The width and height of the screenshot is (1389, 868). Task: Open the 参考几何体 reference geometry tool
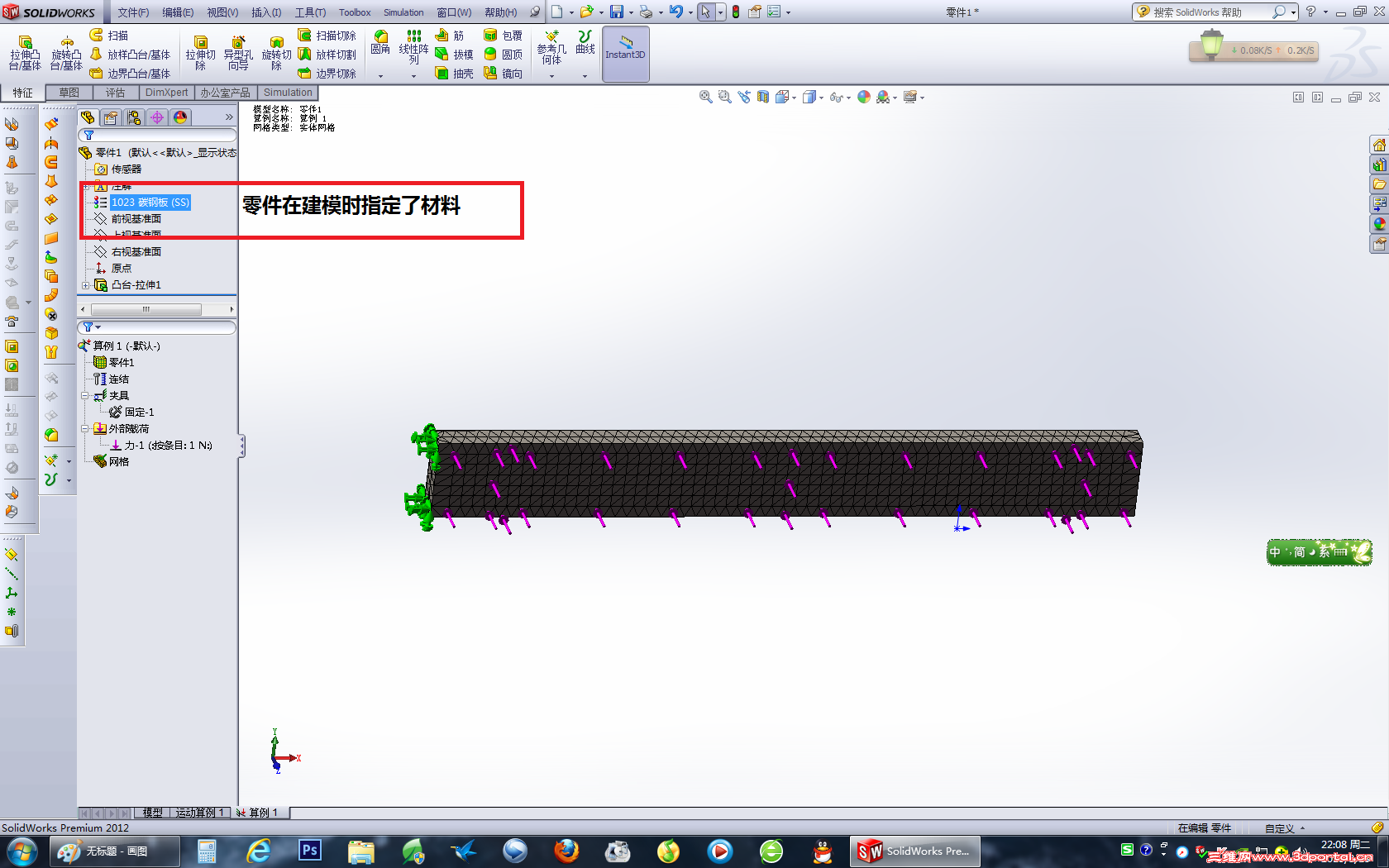click(x=551, y=47)
